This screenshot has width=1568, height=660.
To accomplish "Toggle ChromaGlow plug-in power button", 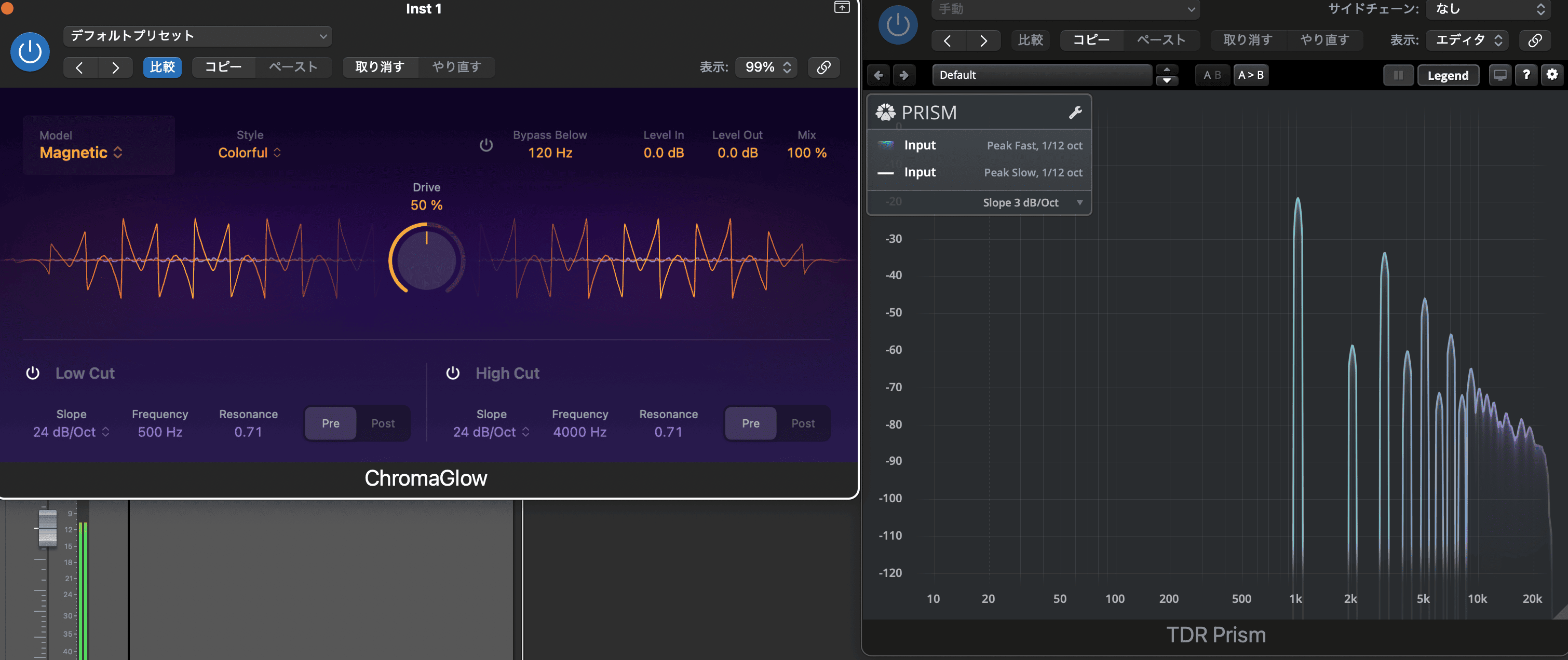I will (30, 52).
